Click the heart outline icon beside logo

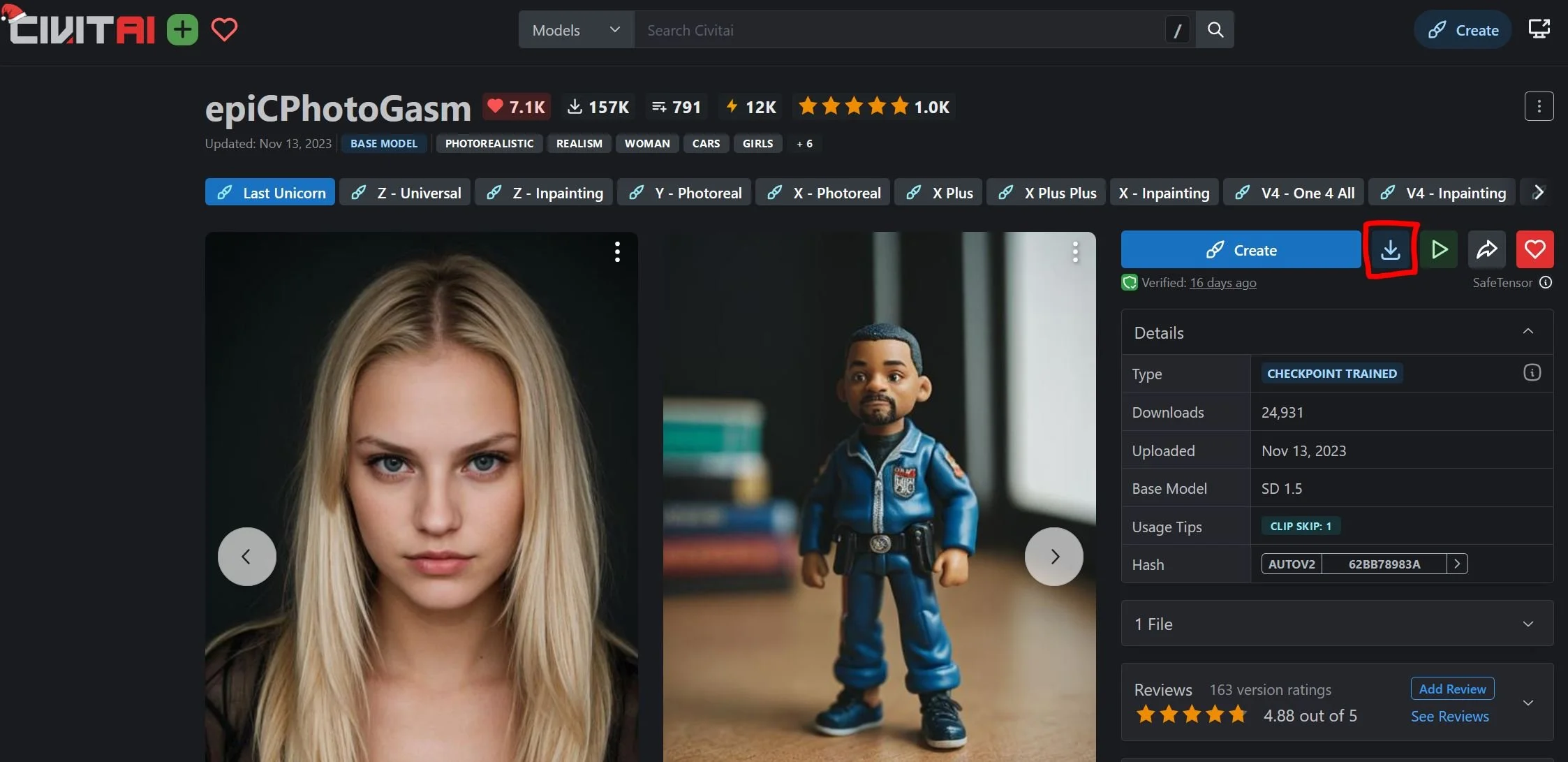tap(224, 30)
